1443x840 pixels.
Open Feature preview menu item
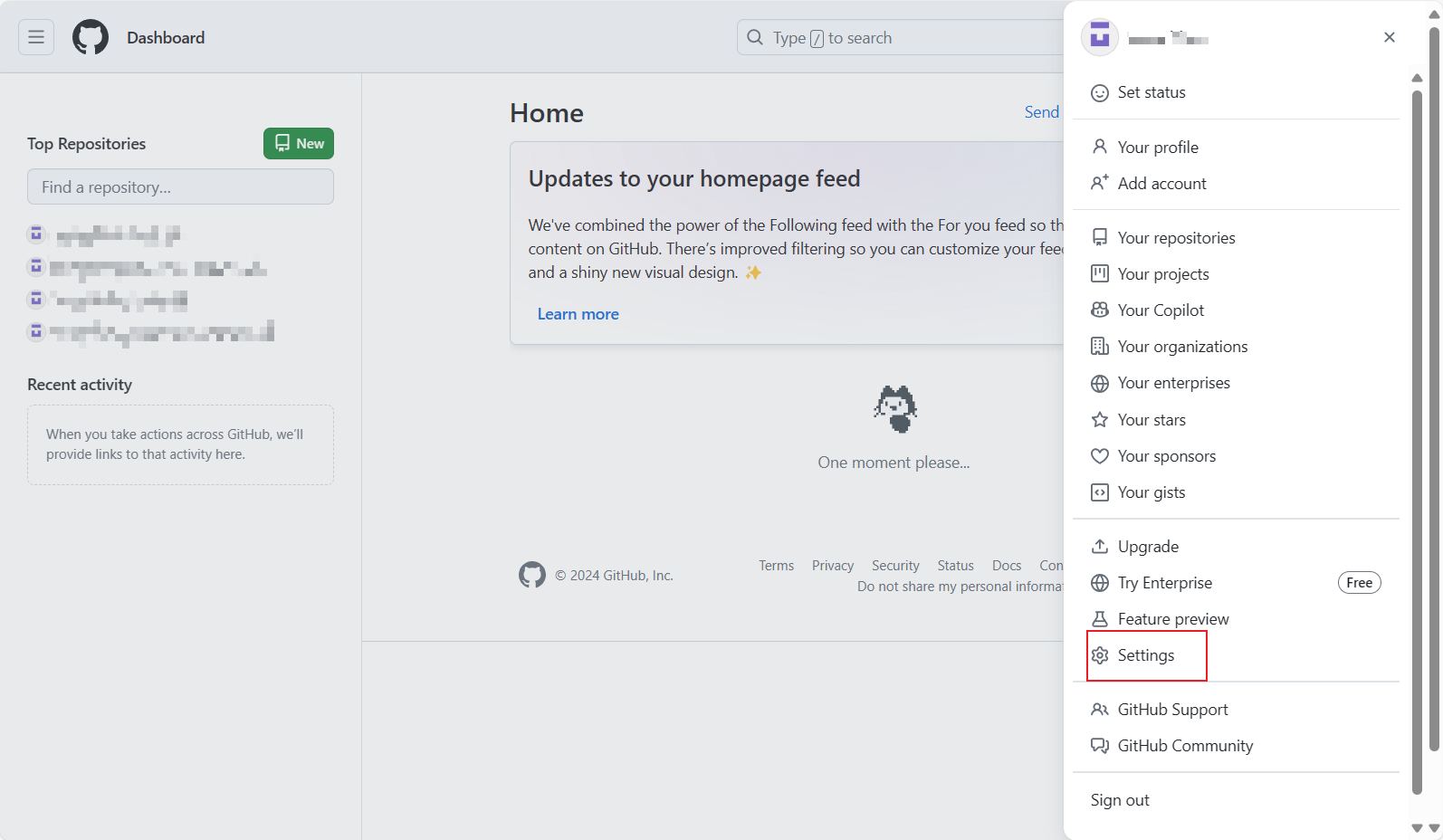point(1173,619)
